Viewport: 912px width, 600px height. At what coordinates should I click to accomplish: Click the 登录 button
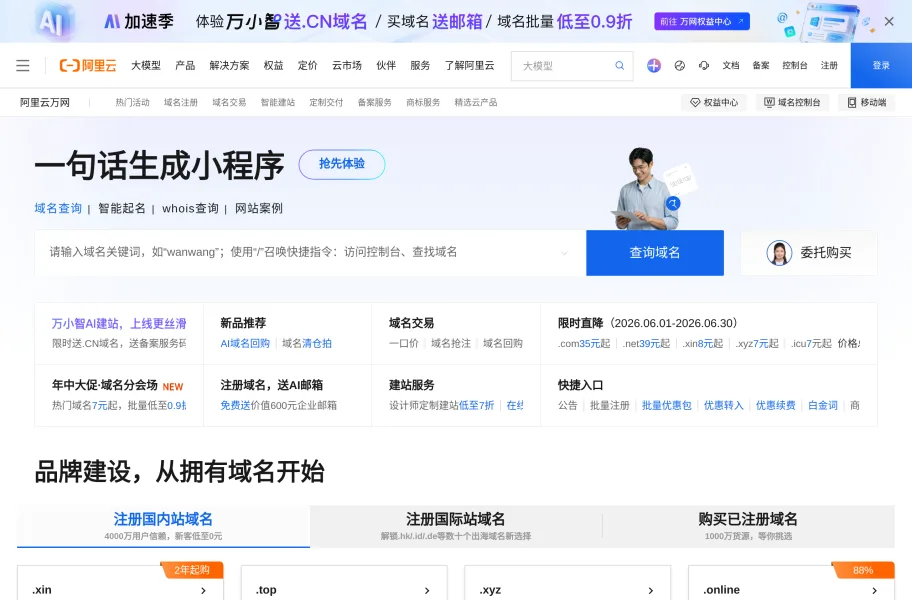pos(881,66)
